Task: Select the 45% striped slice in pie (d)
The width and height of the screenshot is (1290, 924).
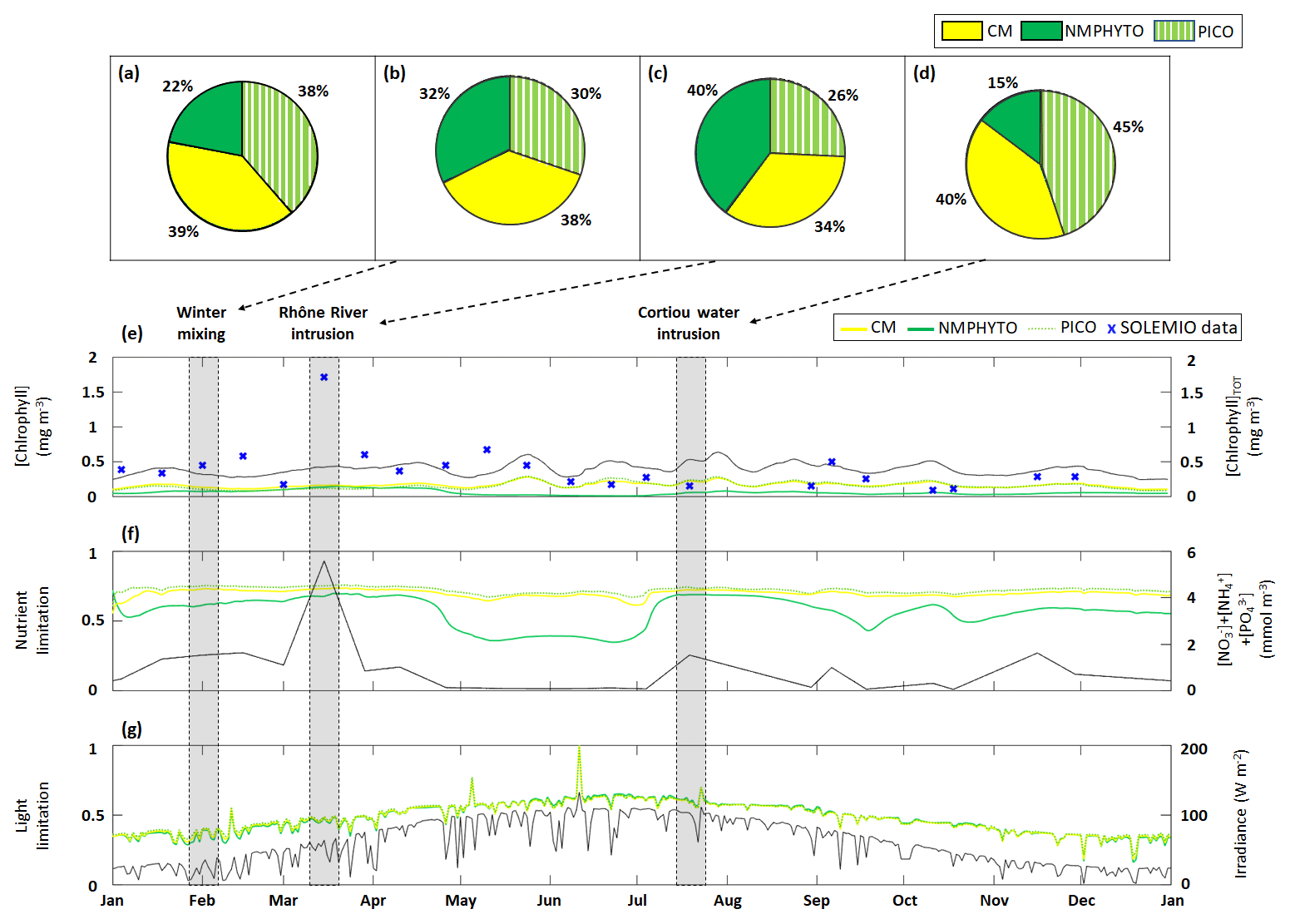Action: pyautogui.click(x=1077, y=158)
